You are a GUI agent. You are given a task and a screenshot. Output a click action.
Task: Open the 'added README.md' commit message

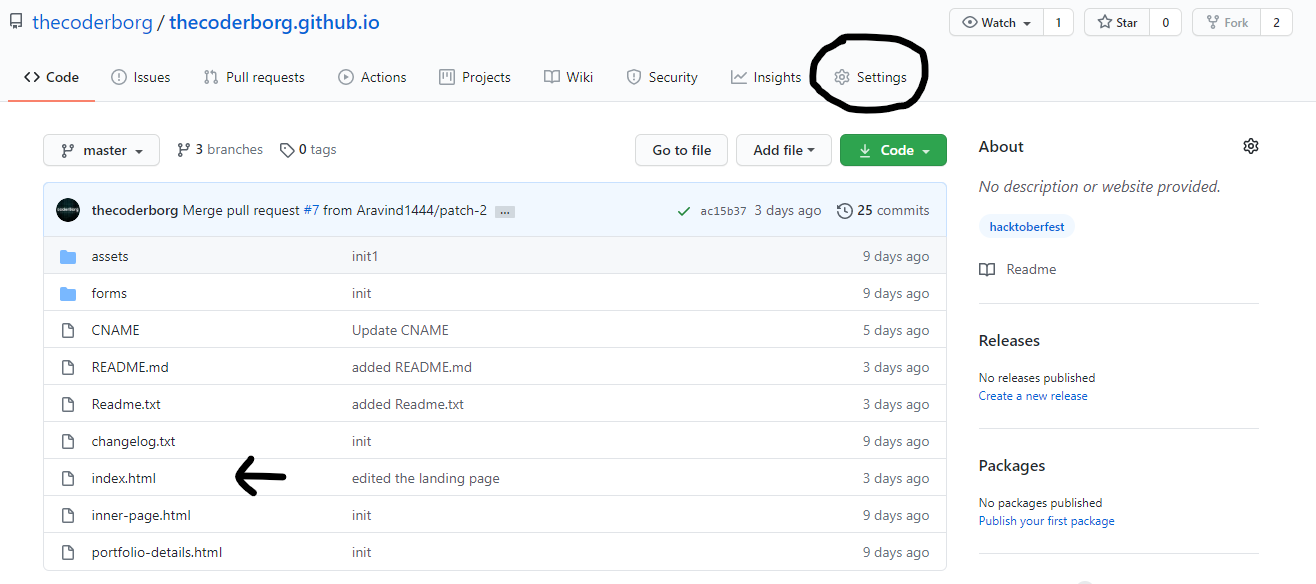click(412, 367)
